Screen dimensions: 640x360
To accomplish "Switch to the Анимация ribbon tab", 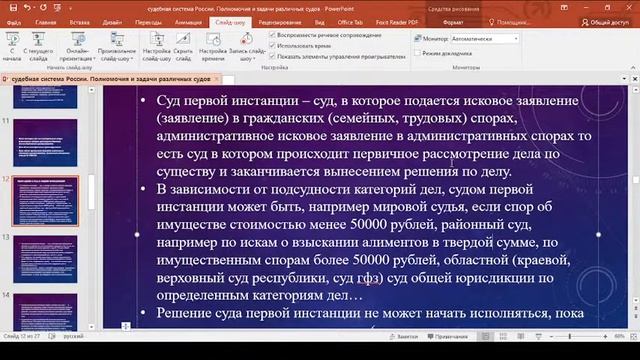I will [188, 22].
